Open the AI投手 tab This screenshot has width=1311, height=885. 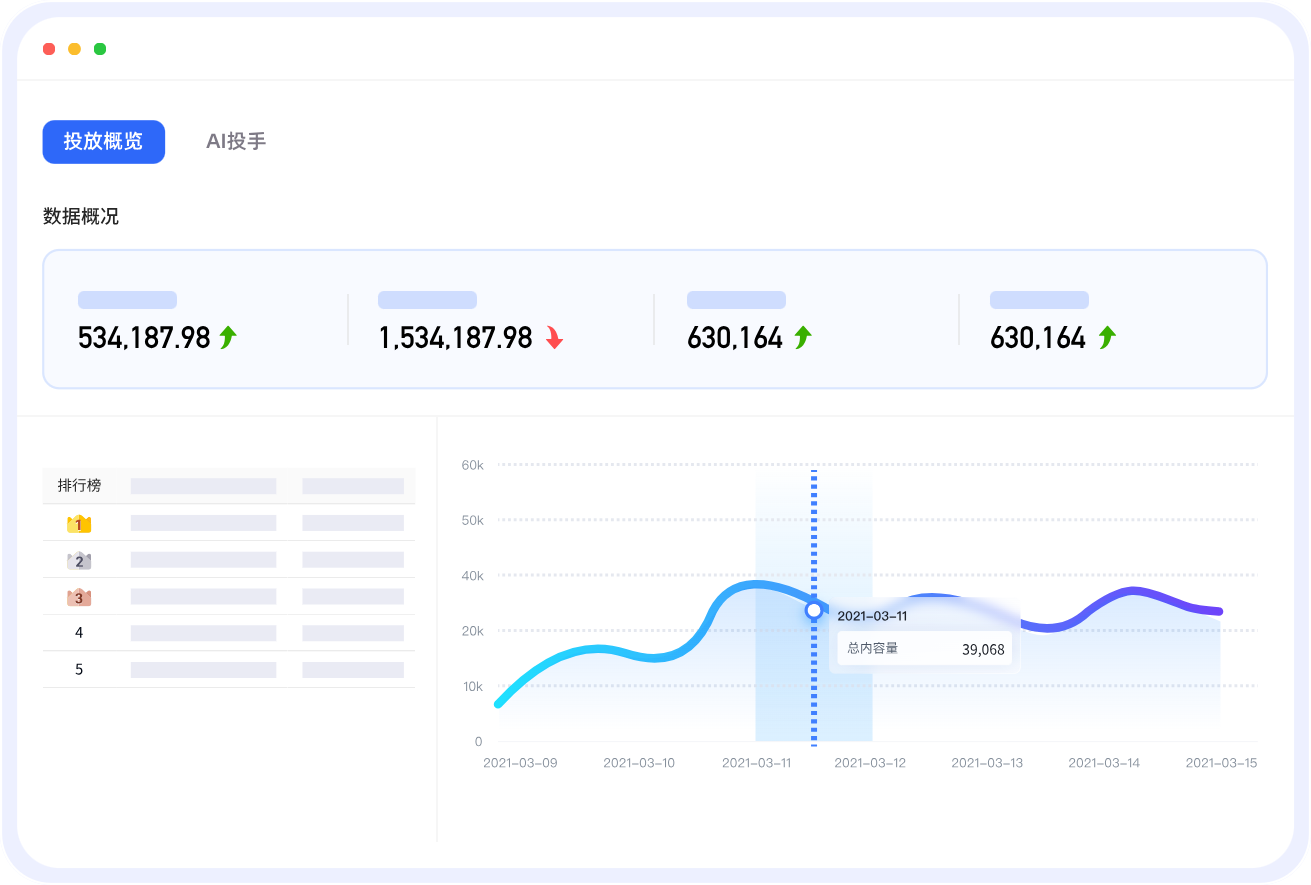(x=236, y=142)
